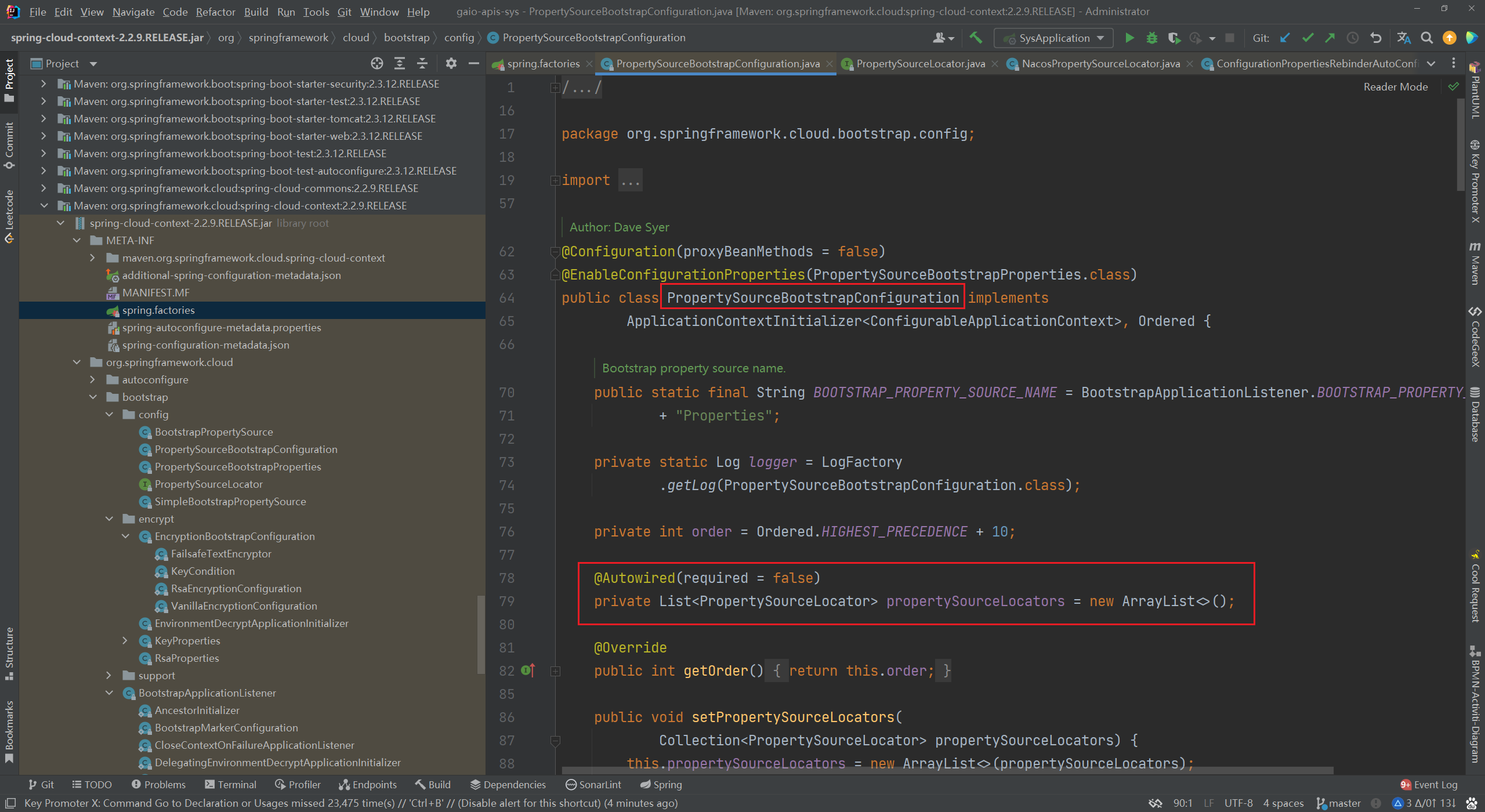Toggle Reader Mode in the editor

(1395, 86)
